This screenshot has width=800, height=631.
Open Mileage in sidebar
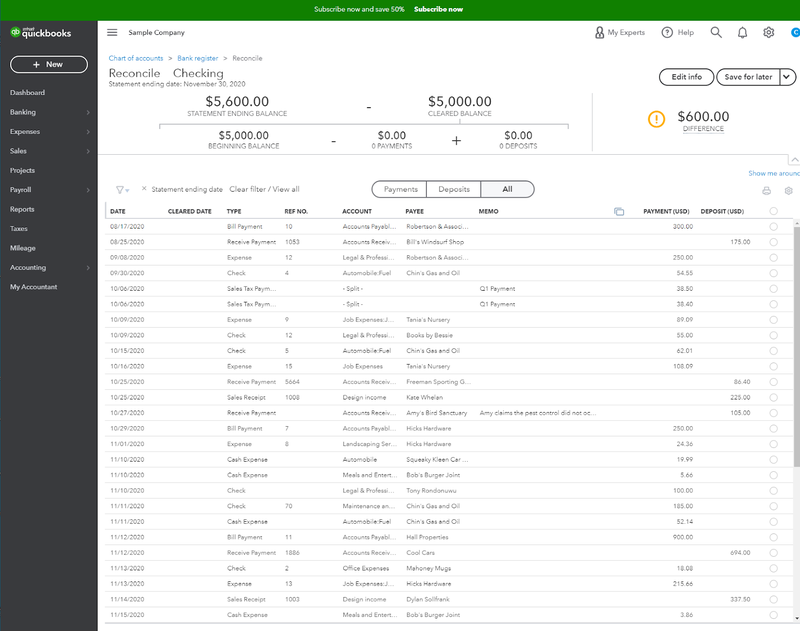[23, 248]
